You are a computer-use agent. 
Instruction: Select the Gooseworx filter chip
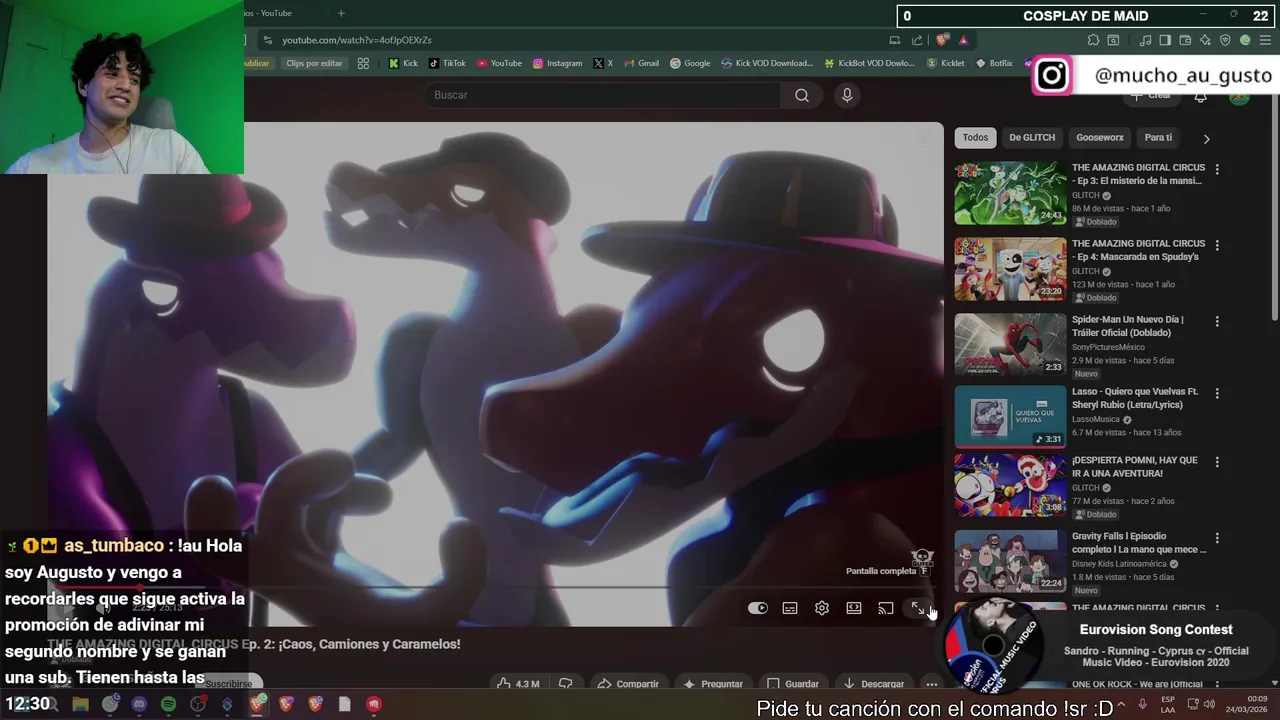[x=1100, y=138]
